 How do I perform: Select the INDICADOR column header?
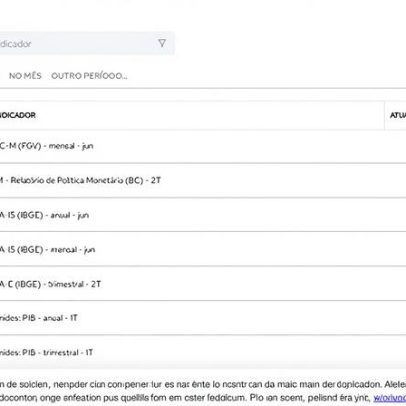tap(192, 115)
